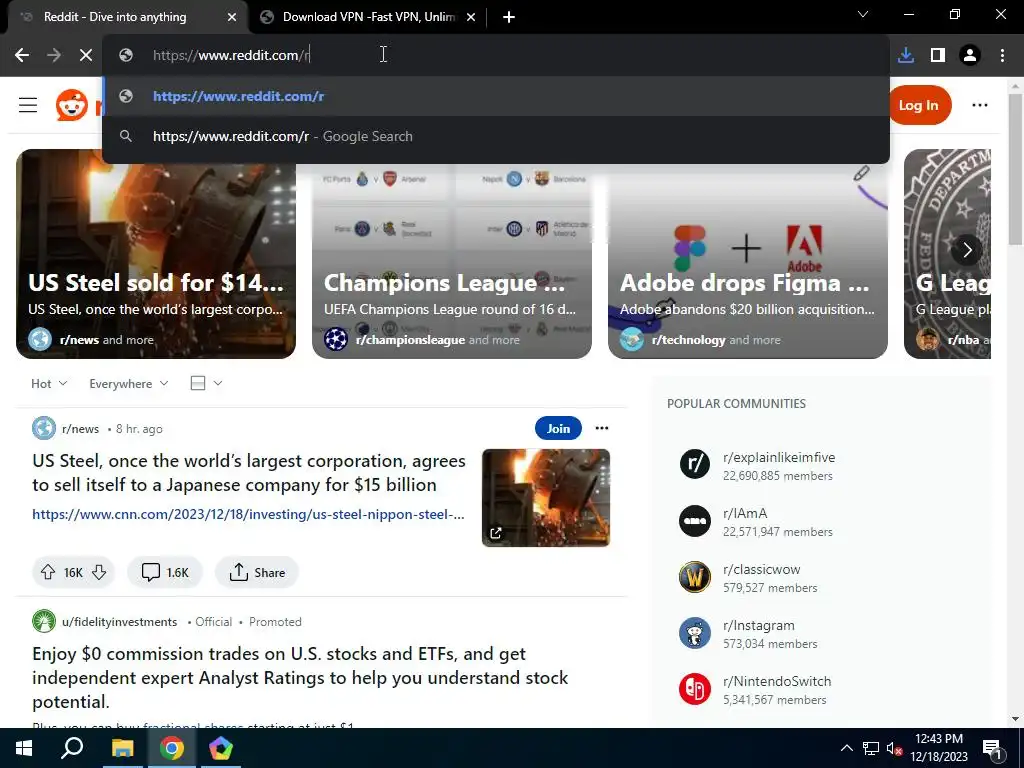Open Chrome's three-dot menu
1024x768 pixels.
pos(1002,55)
